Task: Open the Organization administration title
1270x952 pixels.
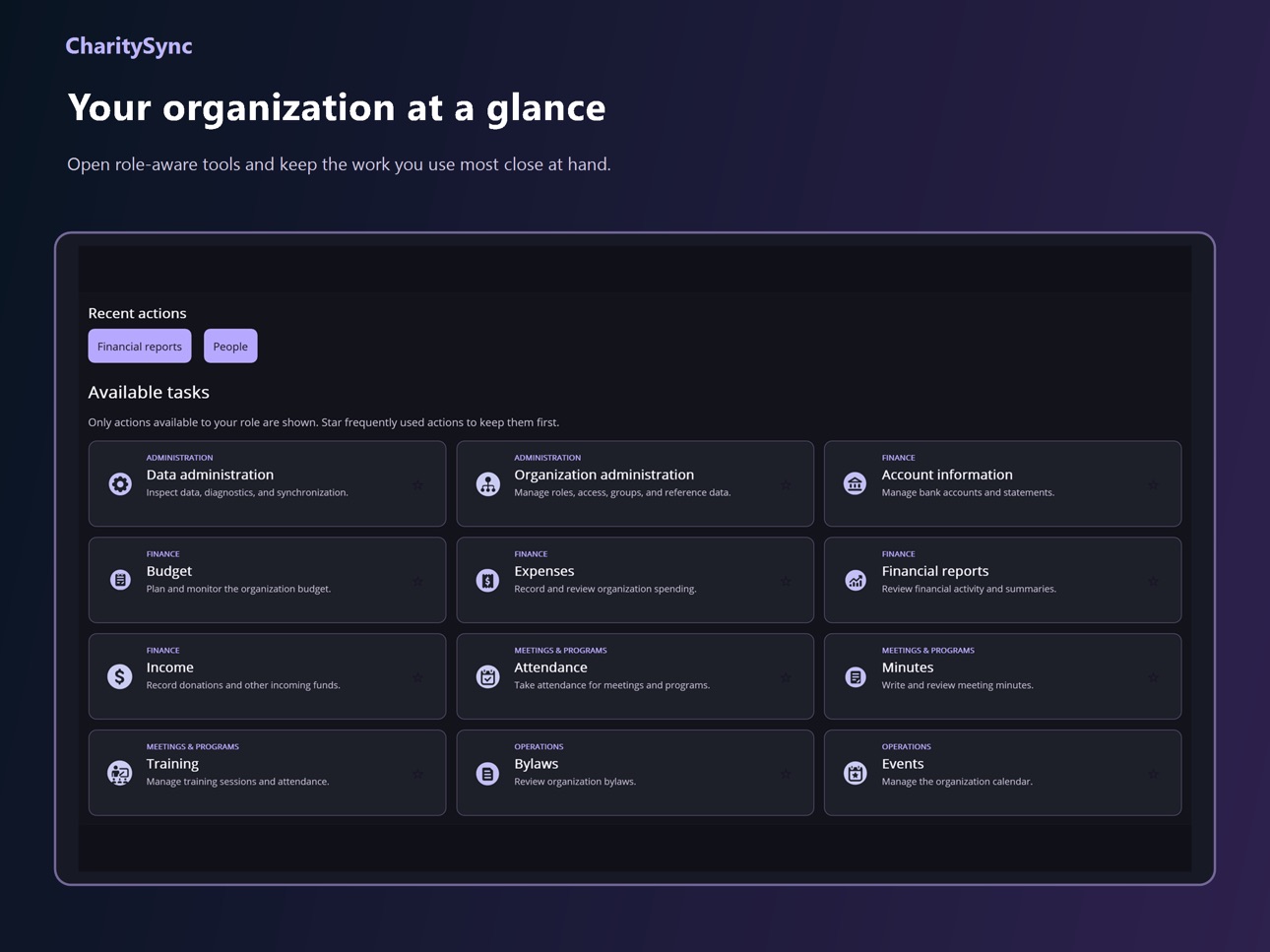Action: (x=603, y=475)
